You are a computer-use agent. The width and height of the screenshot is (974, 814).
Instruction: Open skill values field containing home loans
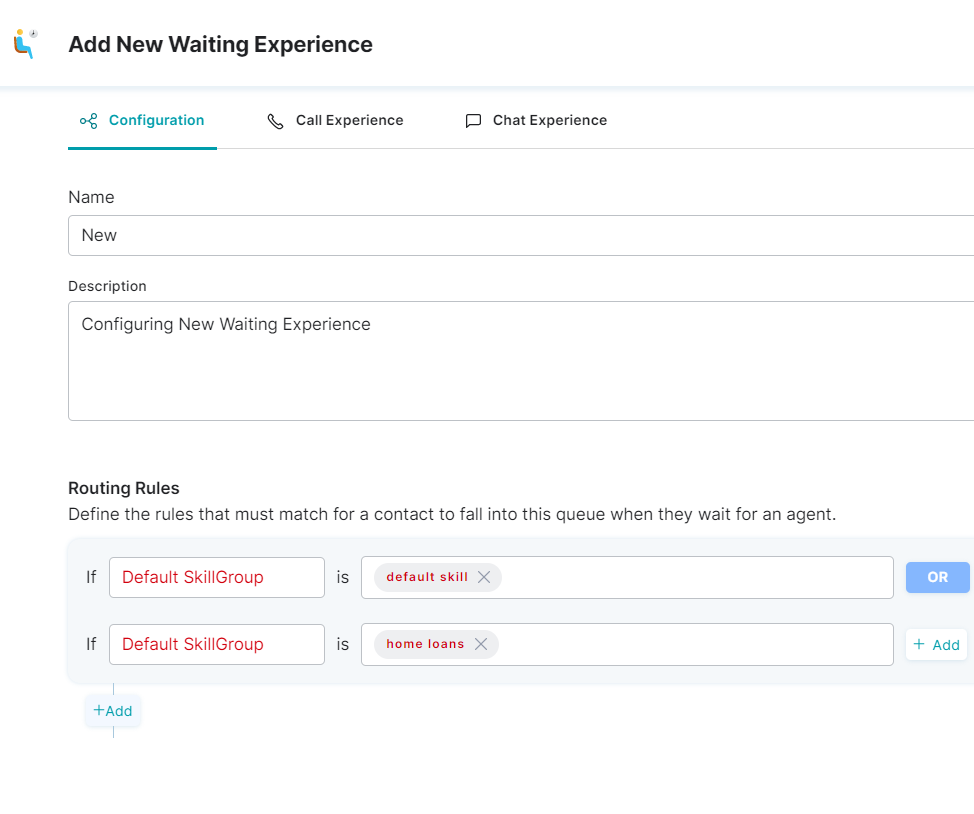coord(627,644)
